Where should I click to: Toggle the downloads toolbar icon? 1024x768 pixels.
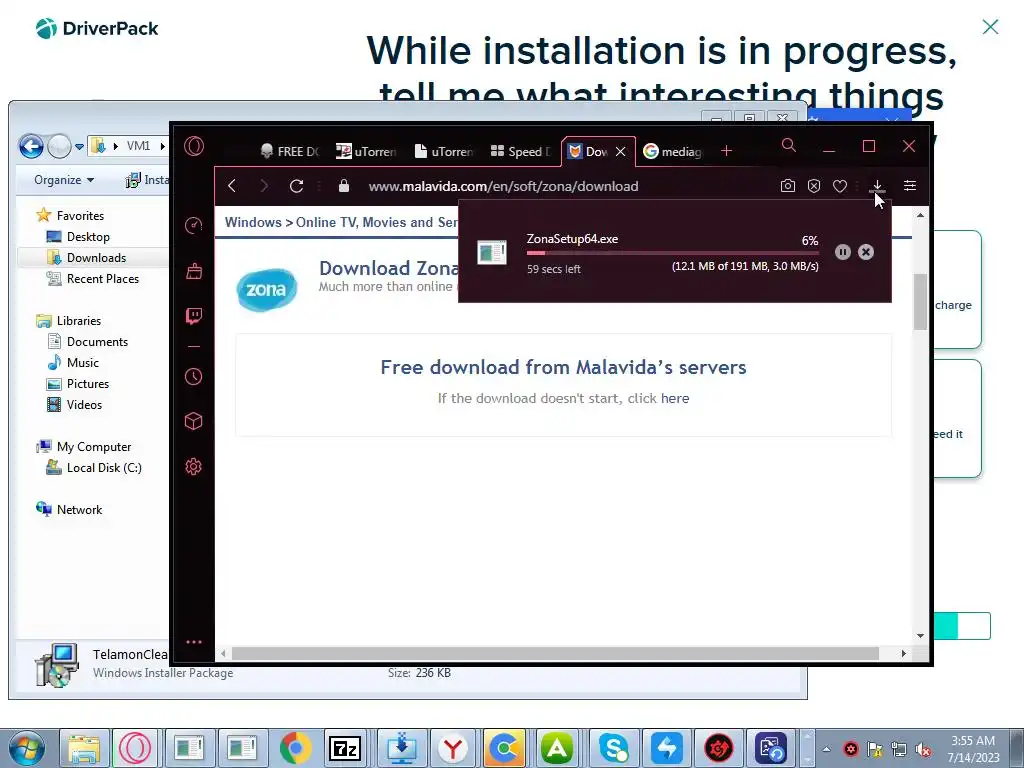(x=878, y=186)
